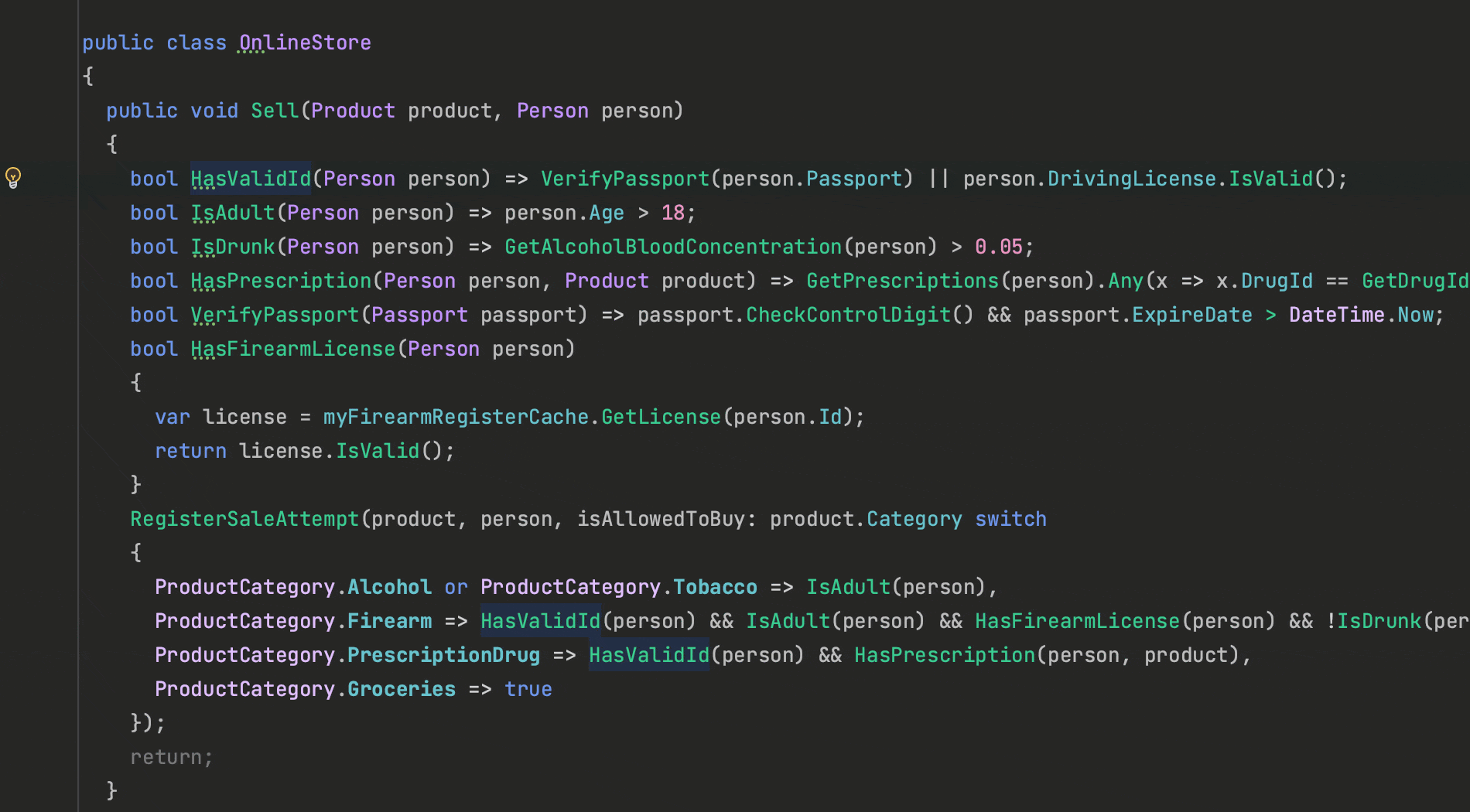Select the 0.05 numeric literal
Image resolution: width=1470 pixels, height=812 pixels.
pos(998,247)
